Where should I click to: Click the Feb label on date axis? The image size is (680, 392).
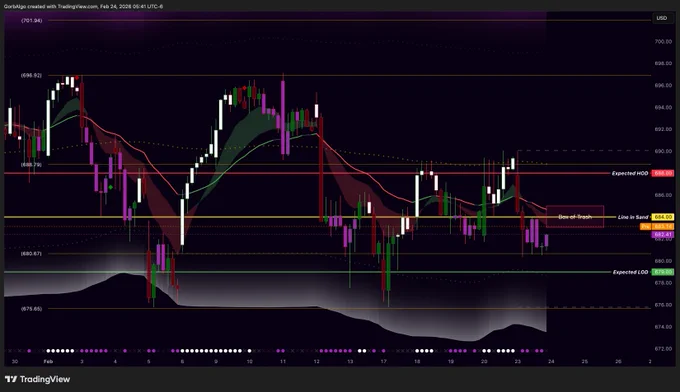coord(48,361)
